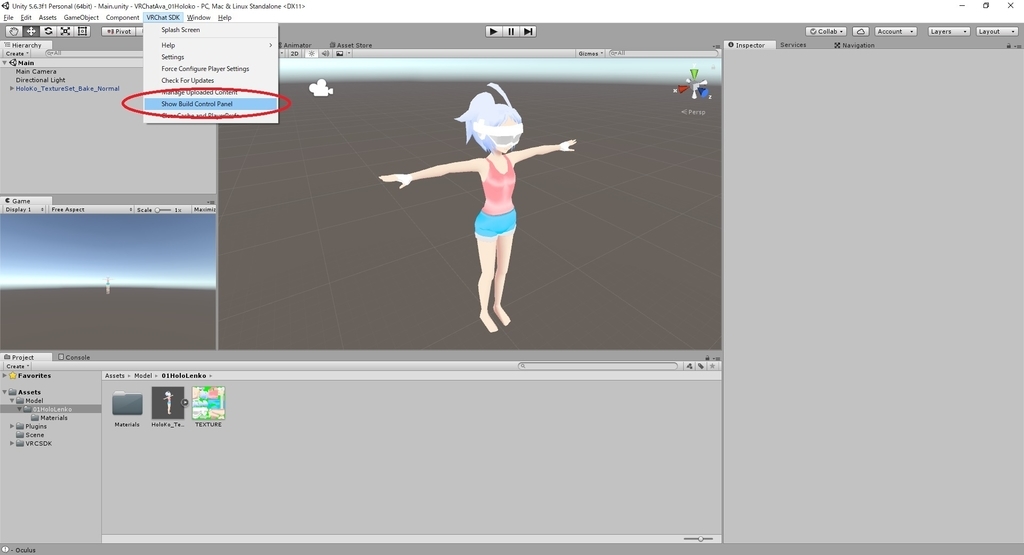Open Project Create dropdown
Image resolution: width=1024 pixels, height=555 pixels.
[x=17, y=366]
